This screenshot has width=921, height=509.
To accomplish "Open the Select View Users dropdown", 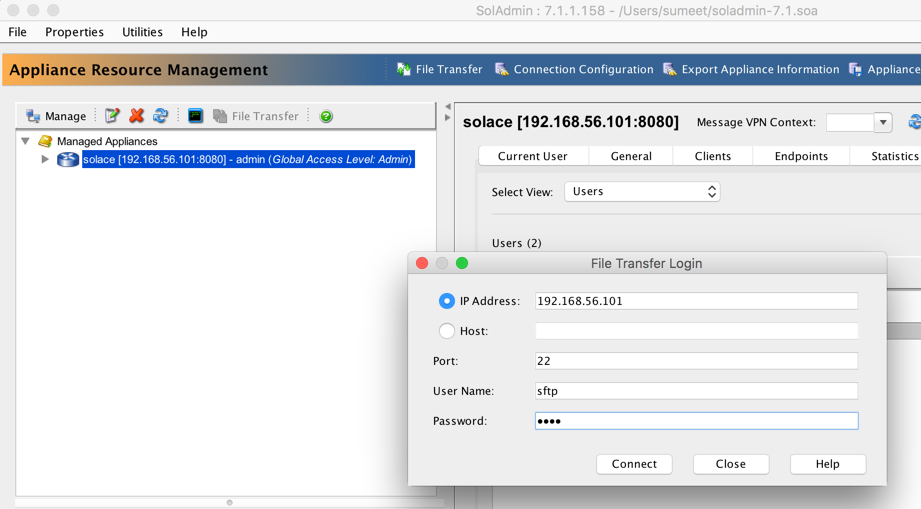I will click(x=642, y=191).
